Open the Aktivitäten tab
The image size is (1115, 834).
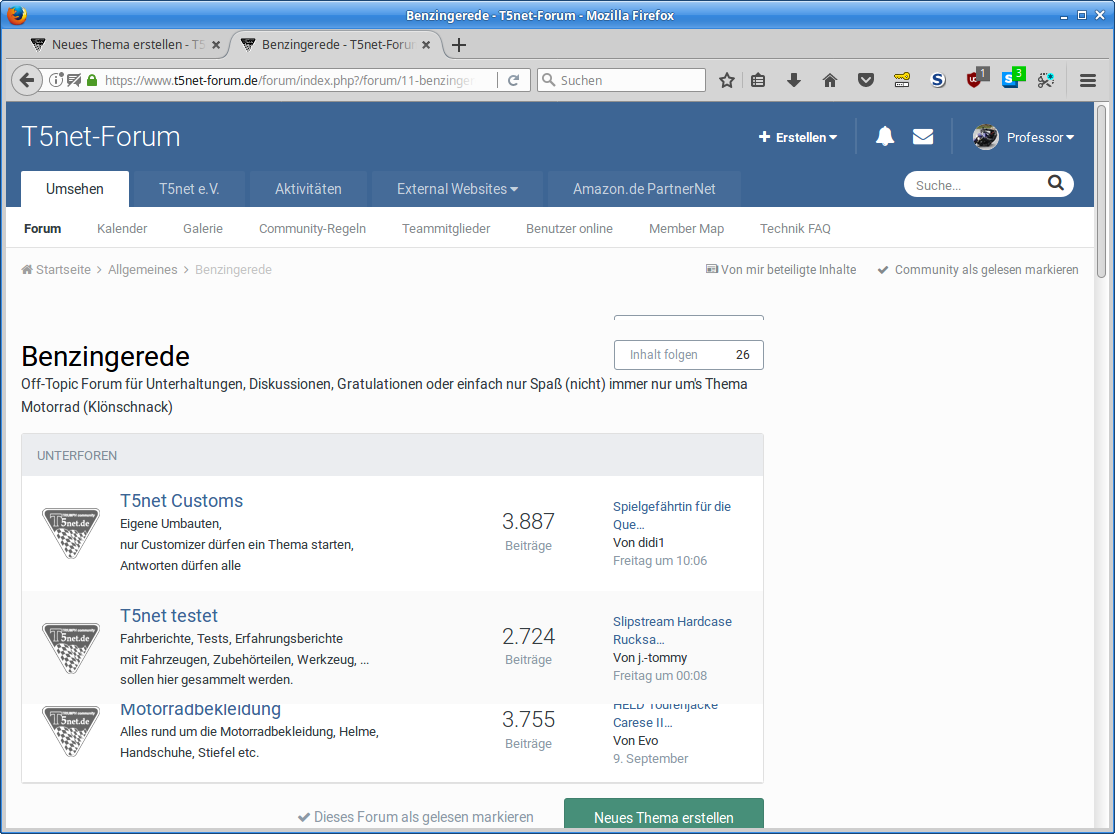(x=308, y=189)
